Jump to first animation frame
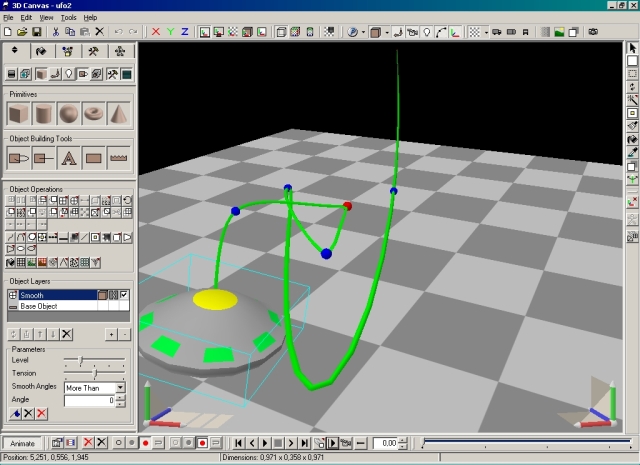Image resolution: width=640 pixels, height=465 pixels. click(x=239, y=443)
